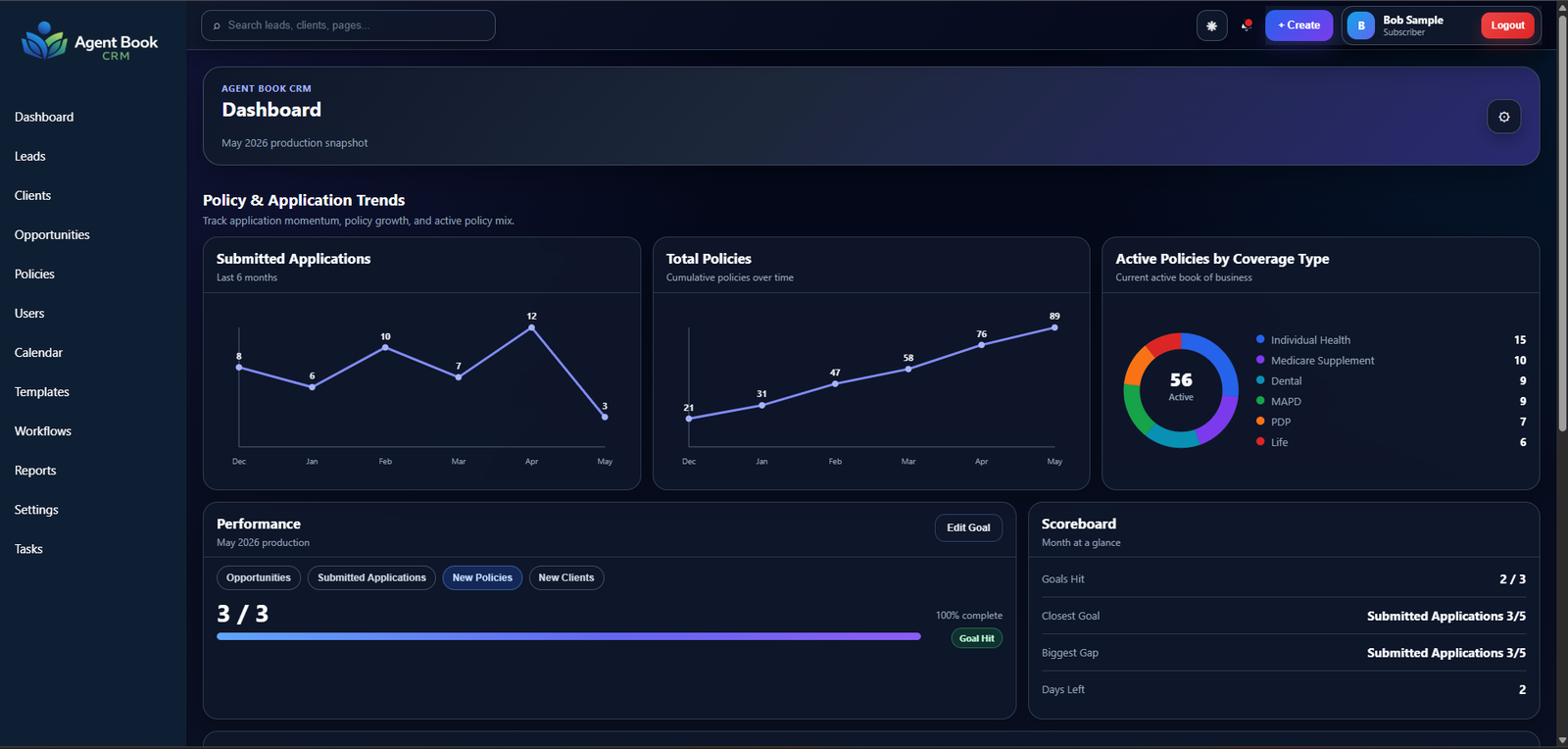
Task: Click the May data point labeled 89
Action: [1054, 327]
